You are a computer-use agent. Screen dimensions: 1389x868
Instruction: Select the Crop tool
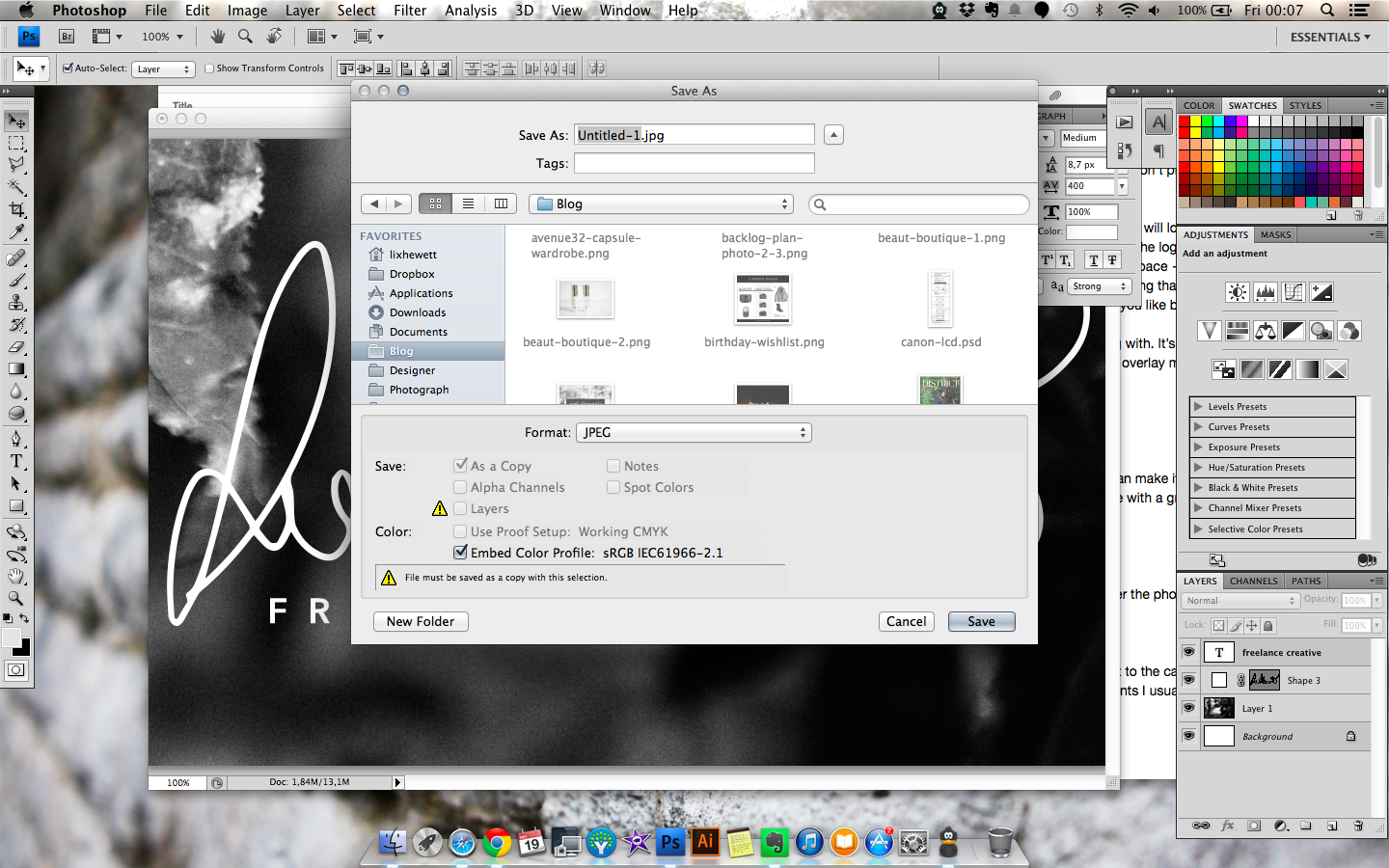(16, 210)
